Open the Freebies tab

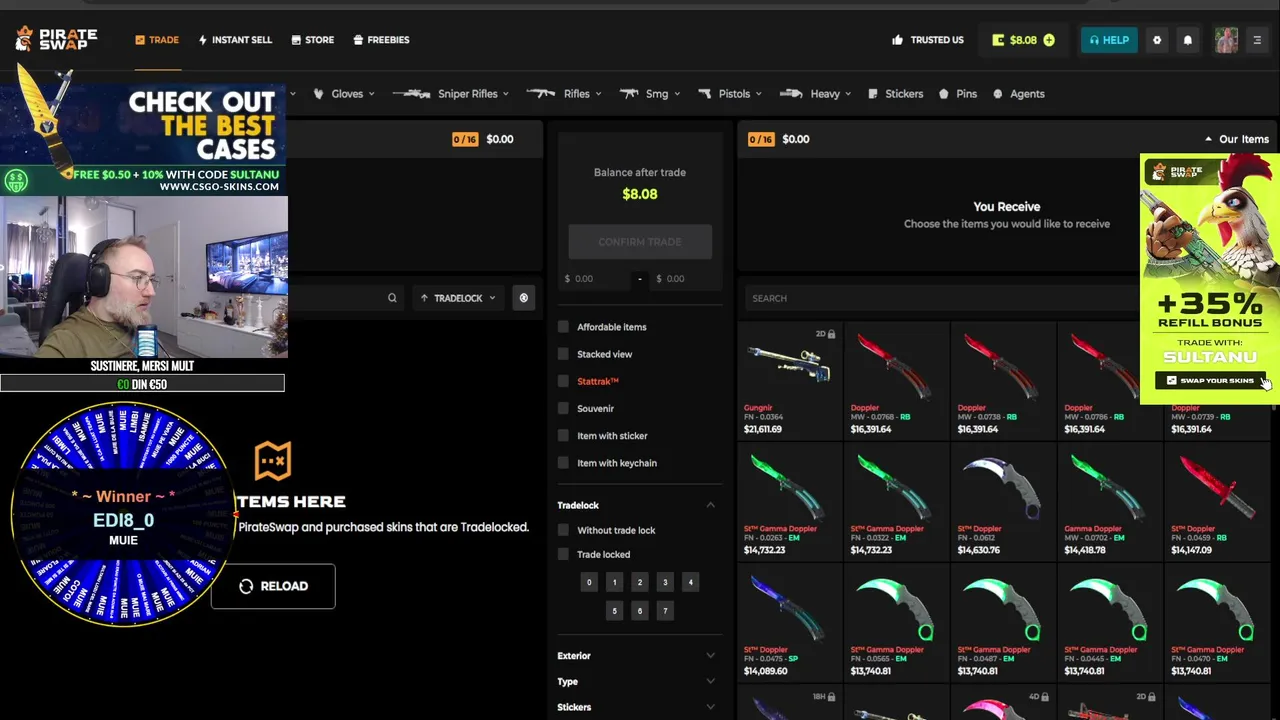(x=381, y=40)
